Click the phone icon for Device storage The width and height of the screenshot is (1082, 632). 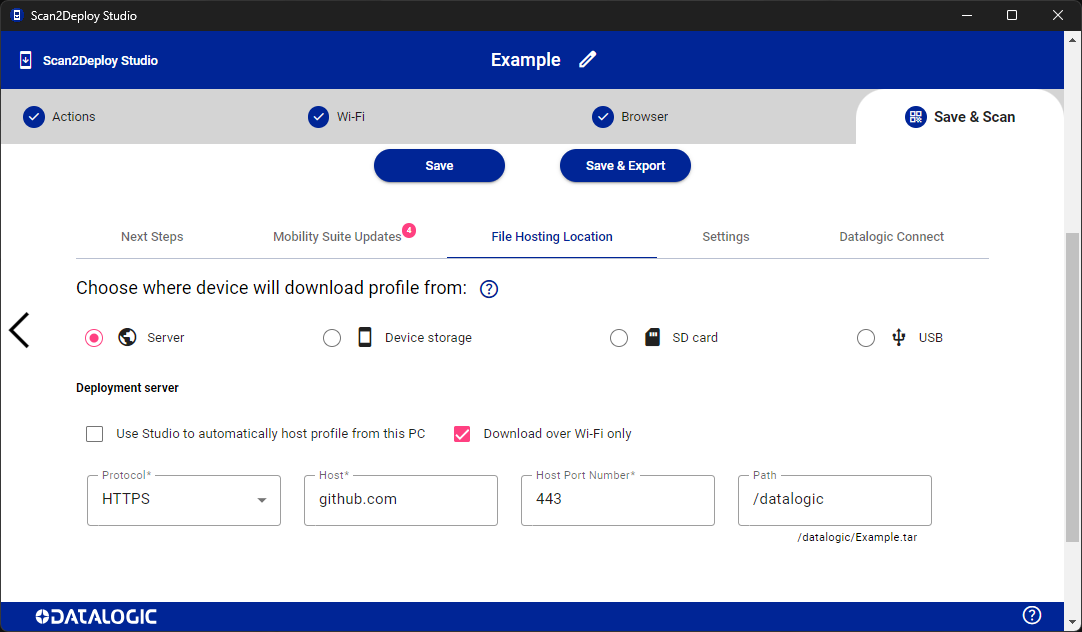365,337
